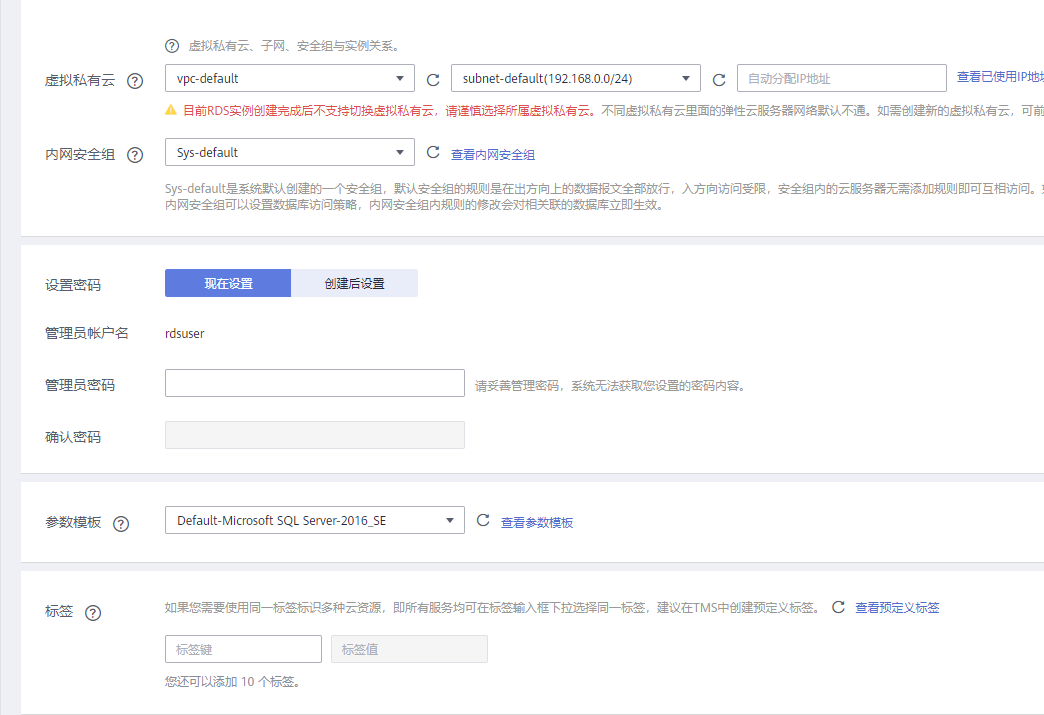This screenshot has width=1044, height=715.
Task: Open the 查看内网安全组 link
Action: click(x=493, y=154)
